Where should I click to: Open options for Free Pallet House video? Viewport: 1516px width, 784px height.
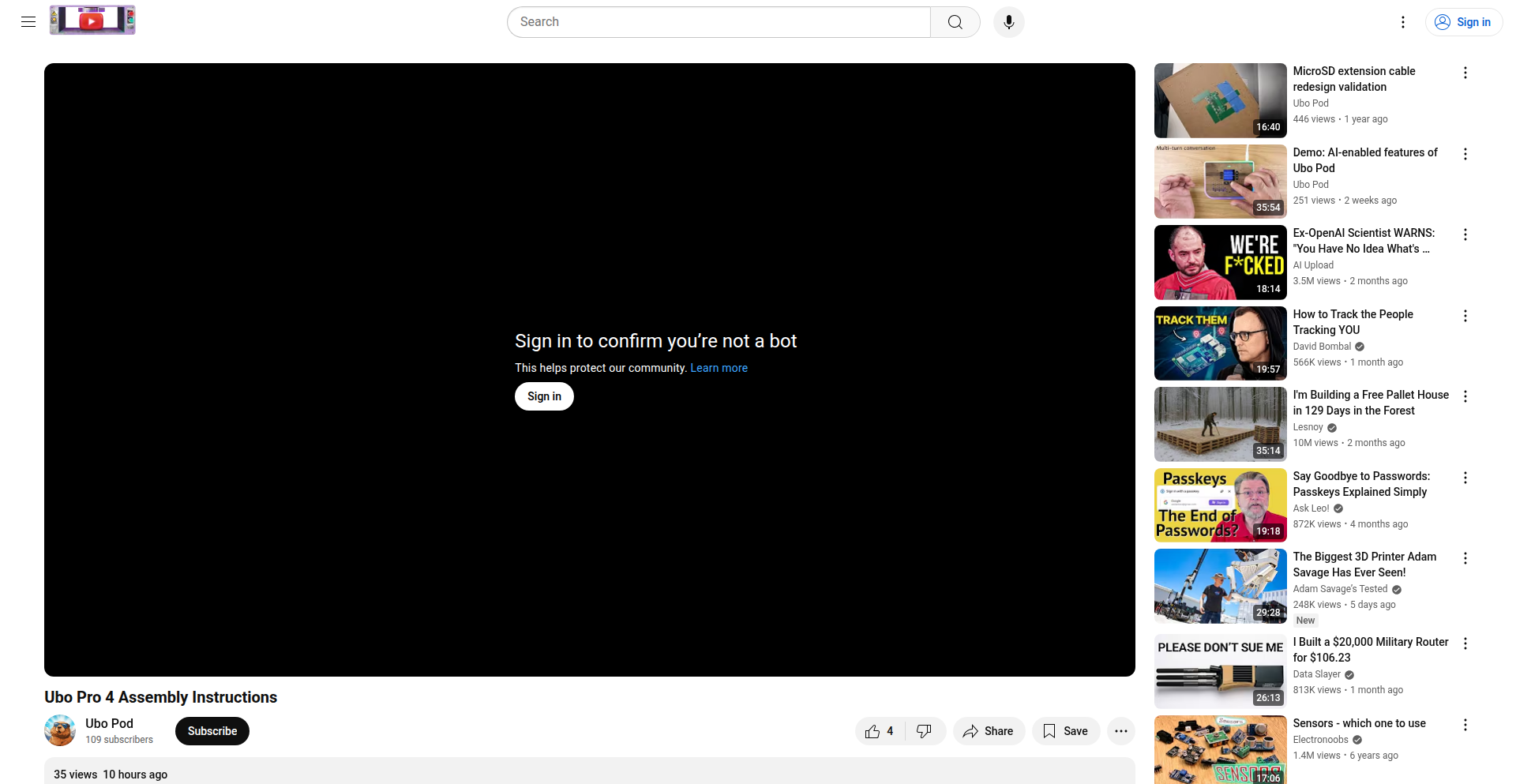(x=1465, y=396)
